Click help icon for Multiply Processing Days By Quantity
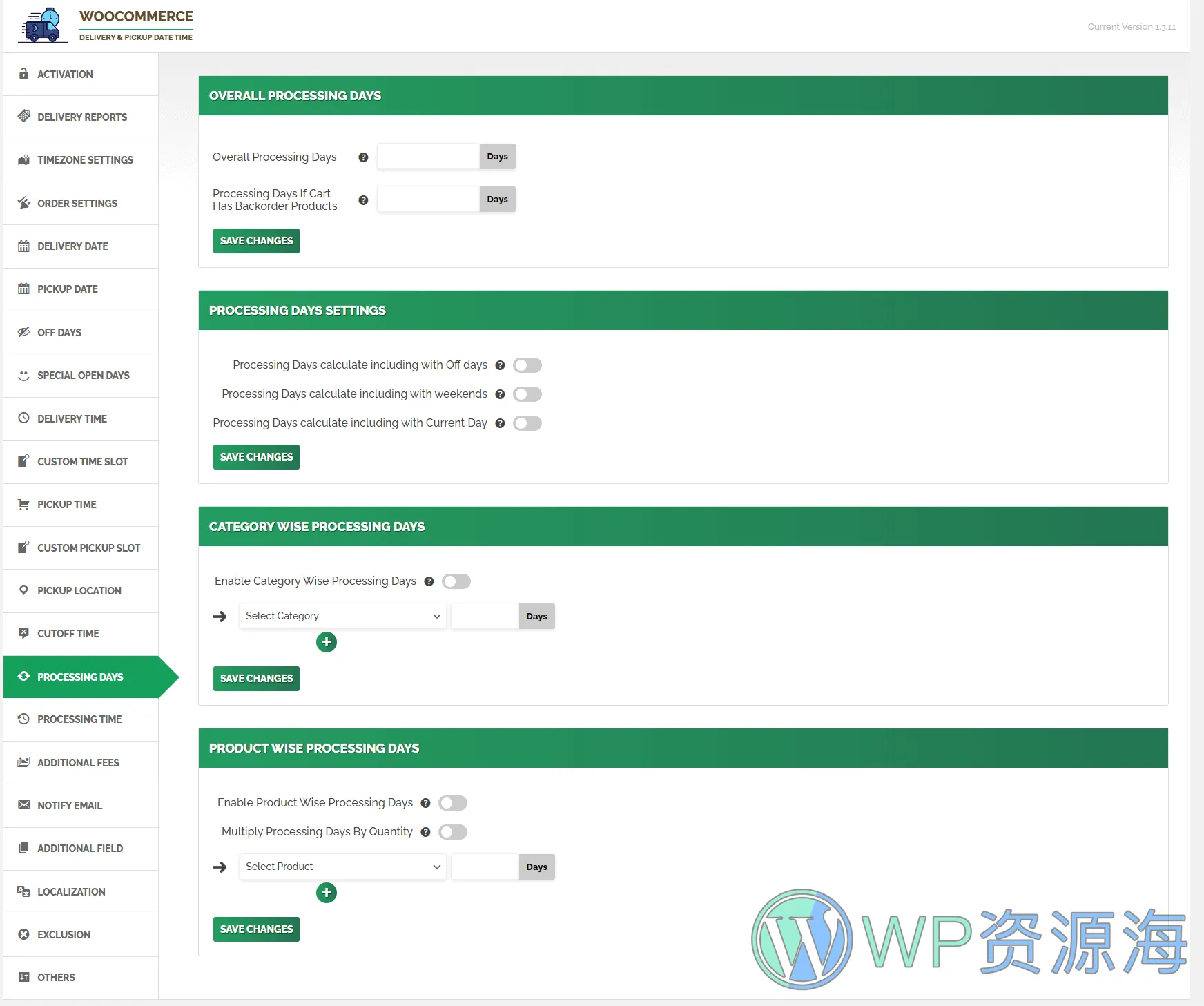The height and width of the screenshot is (1006, 1204). tap(425, 832)
